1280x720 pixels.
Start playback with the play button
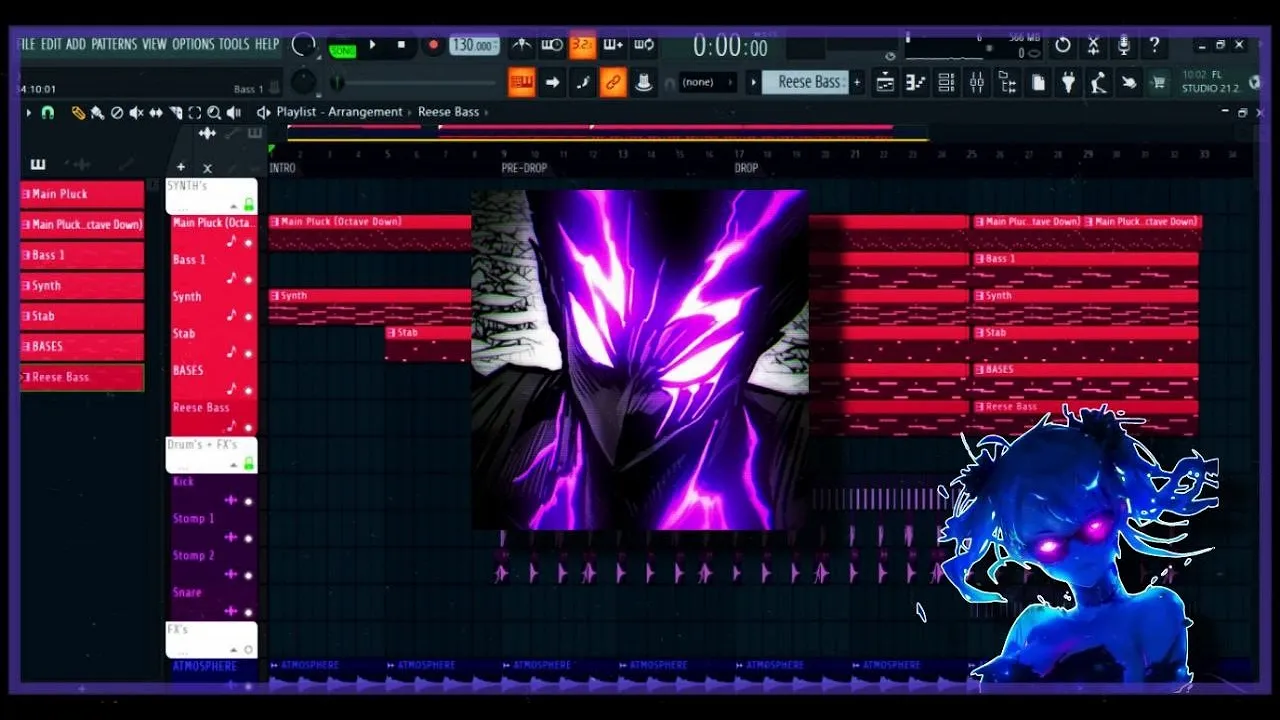pyautogui.click(x=372, y=45)
